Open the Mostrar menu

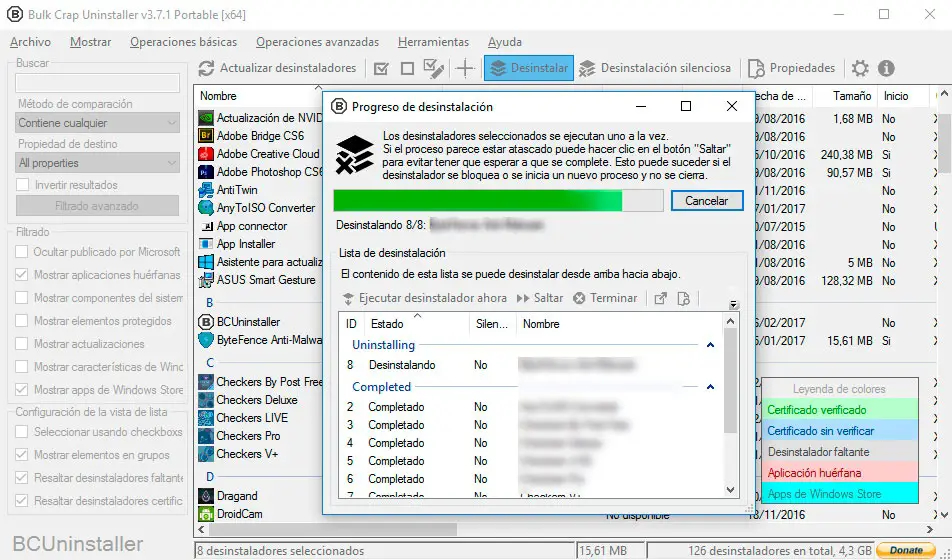(90, 42)
